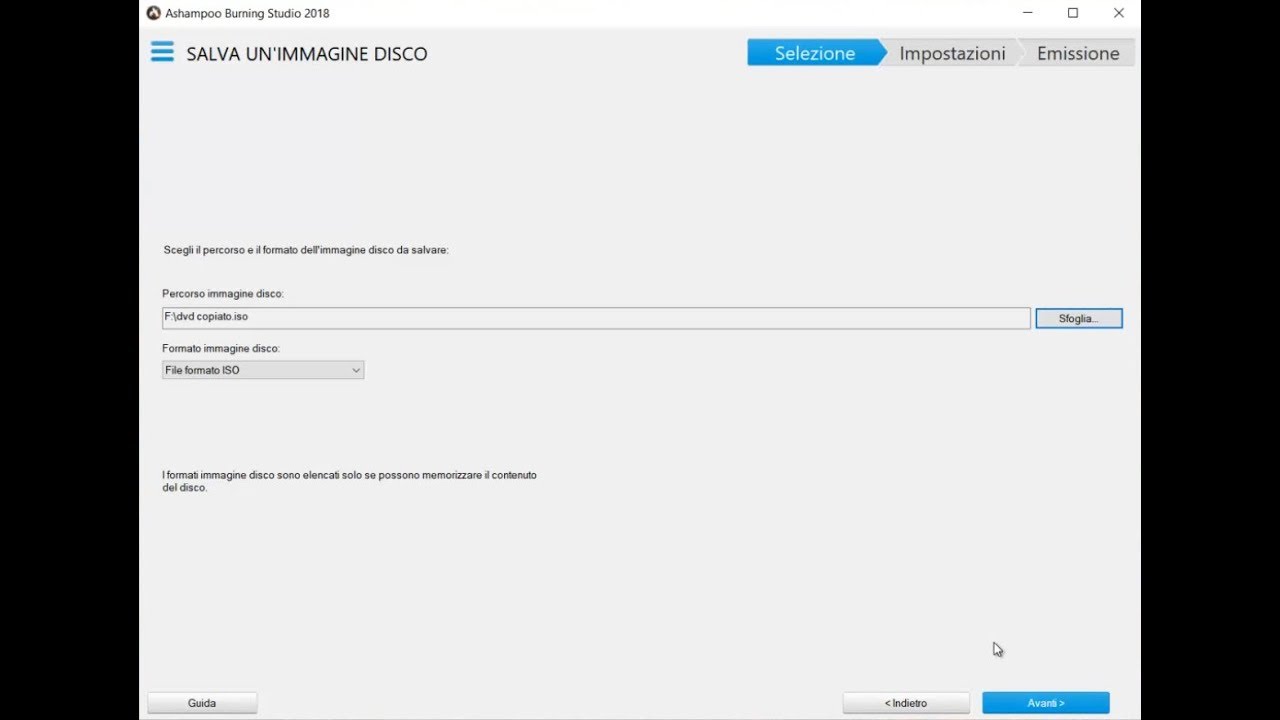Click the "Formato immagine disco:" label
This screenshot has height=720, width=1280.
click(221, 349)
